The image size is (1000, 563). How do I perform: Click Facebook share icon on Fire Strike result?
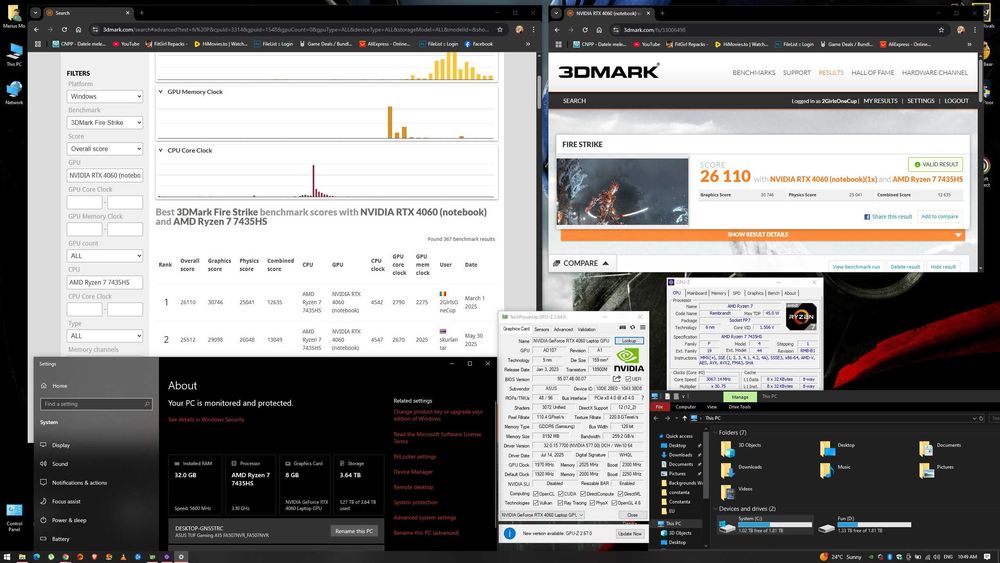[867, 217]
